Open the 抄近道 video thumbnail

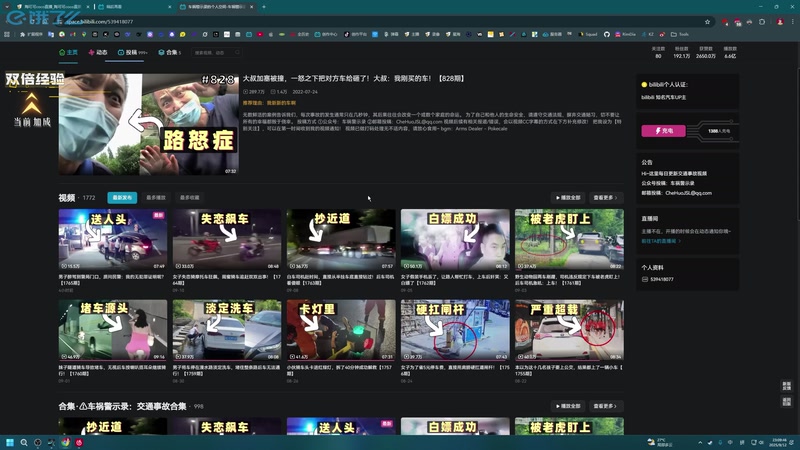[x=341, y=239]
